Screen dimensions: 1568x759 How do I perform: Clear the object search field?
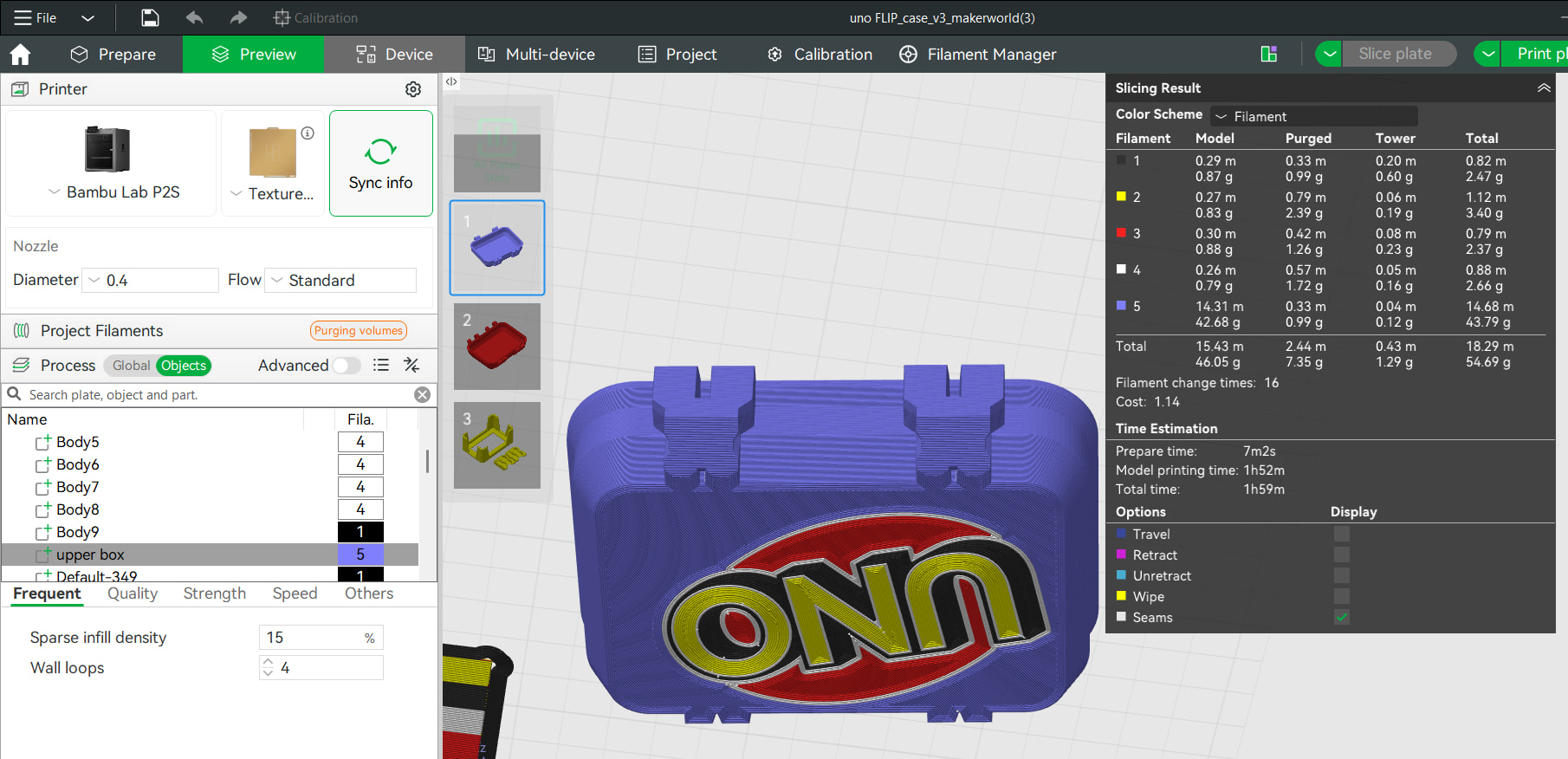(x=422, y=395)
